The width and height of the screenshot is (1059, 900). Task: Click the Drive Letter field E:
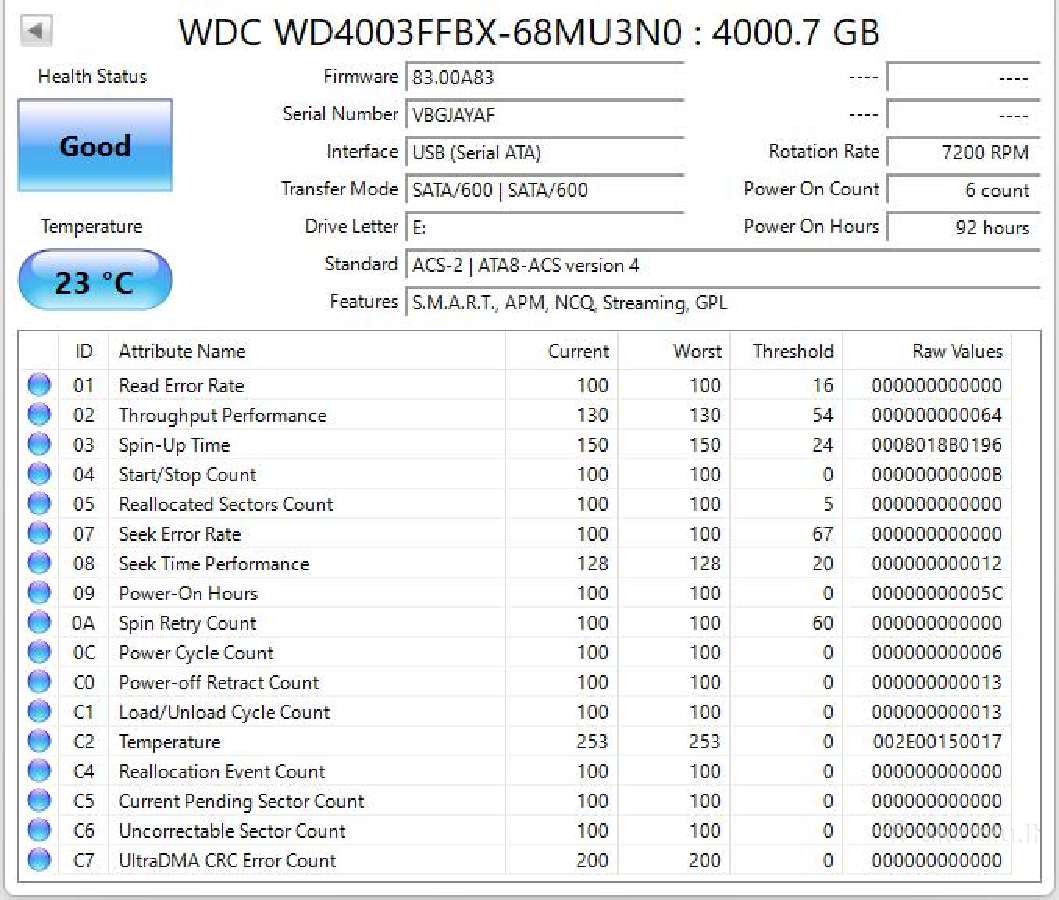point(544,228)
